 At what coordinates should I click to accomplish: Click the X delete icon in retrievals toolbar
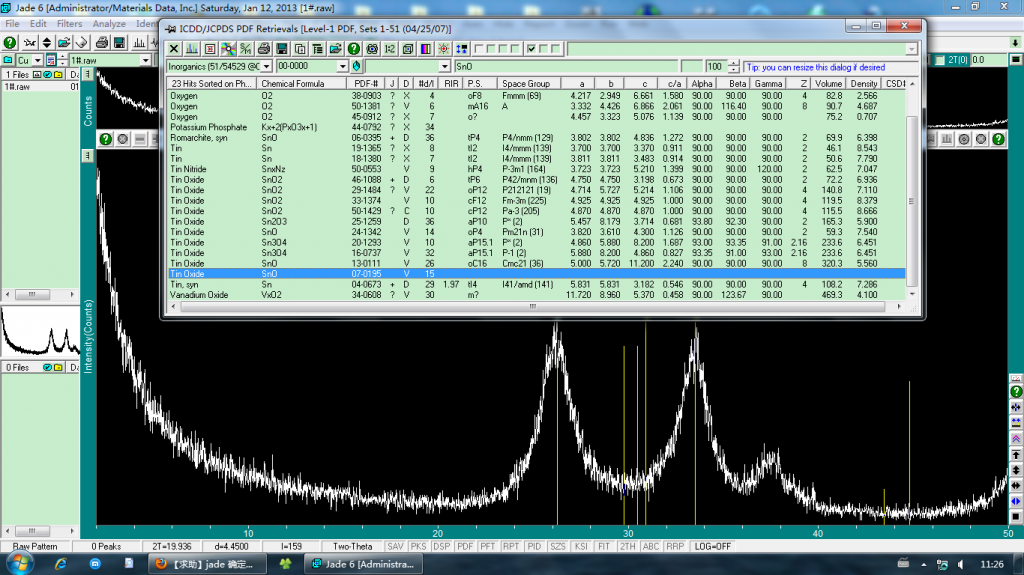173,48
